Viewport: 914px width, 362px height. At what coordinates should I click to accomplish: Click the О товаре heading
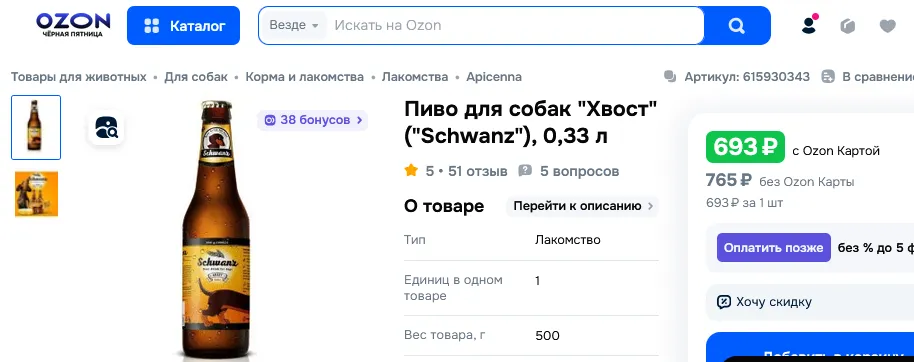(444, 206)
